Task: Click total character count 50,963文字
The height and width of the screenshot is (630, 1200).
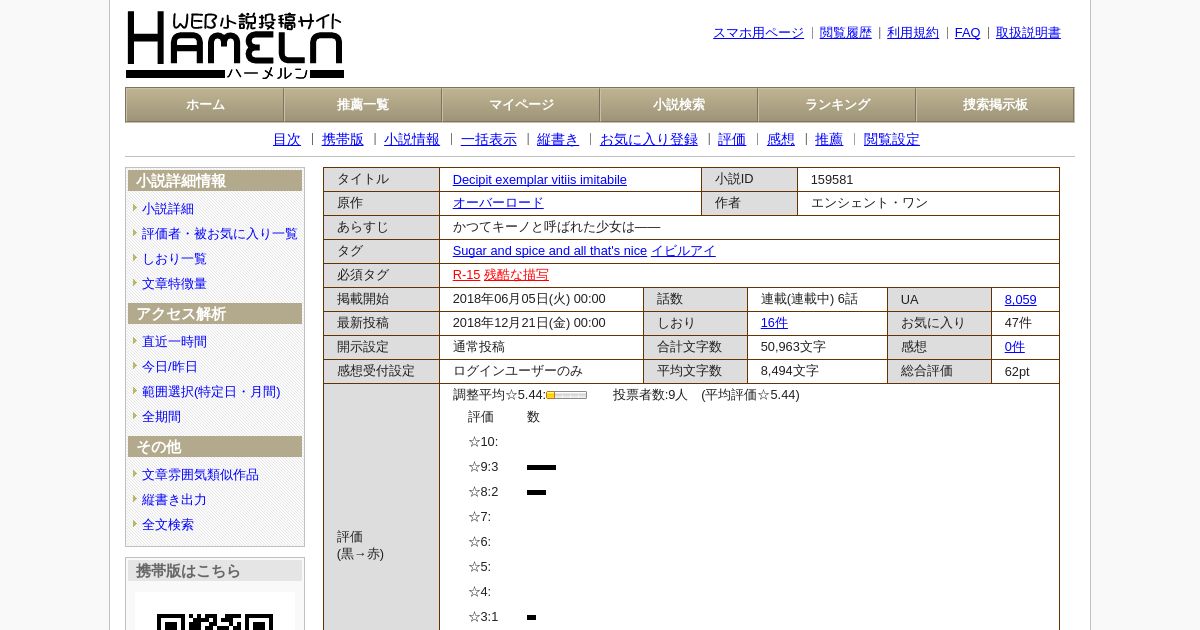Action: click(x=793, y=348)
